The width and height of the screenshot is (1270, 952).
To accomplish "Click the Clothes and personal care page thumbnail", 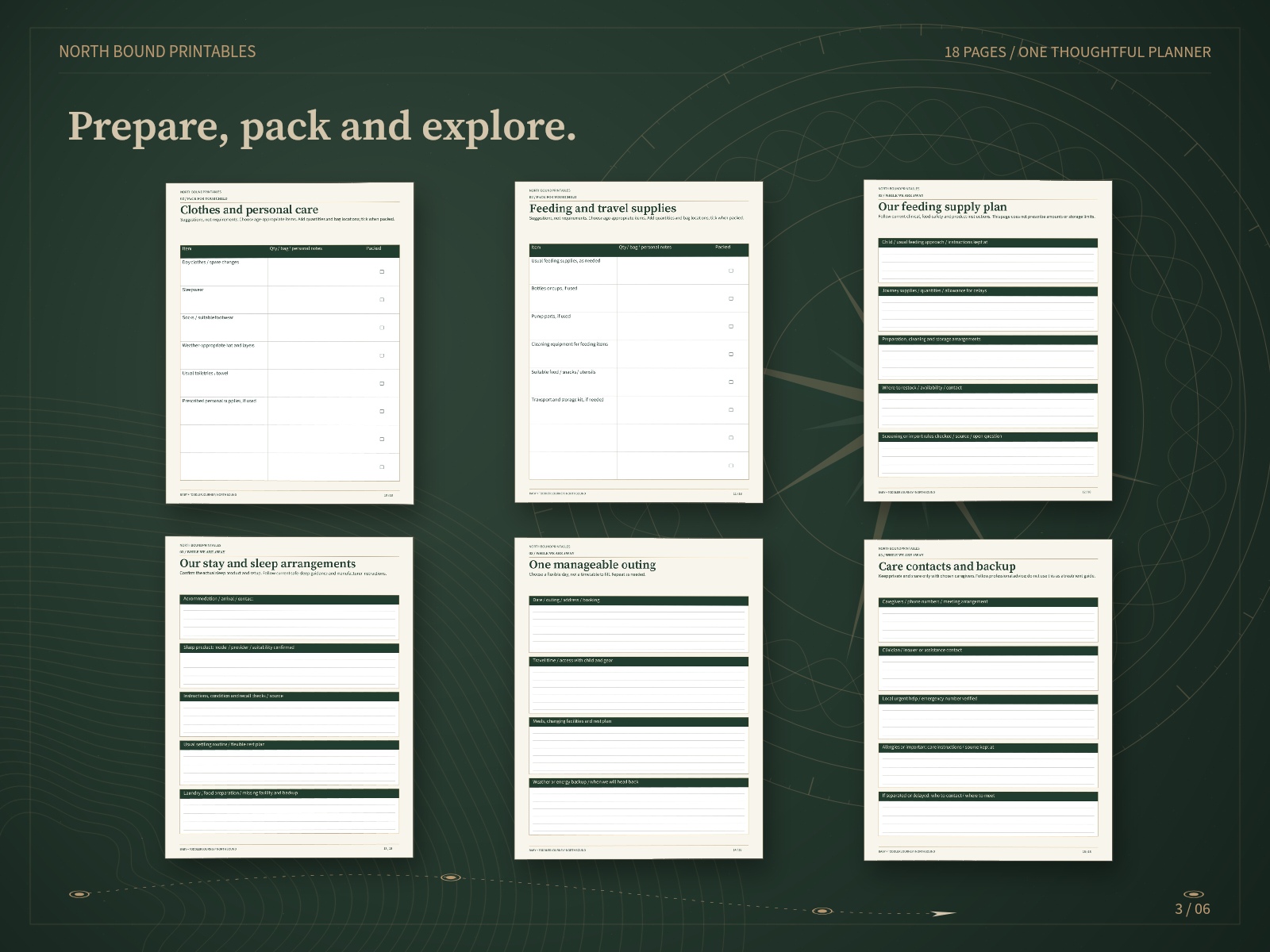I will 290,344.
